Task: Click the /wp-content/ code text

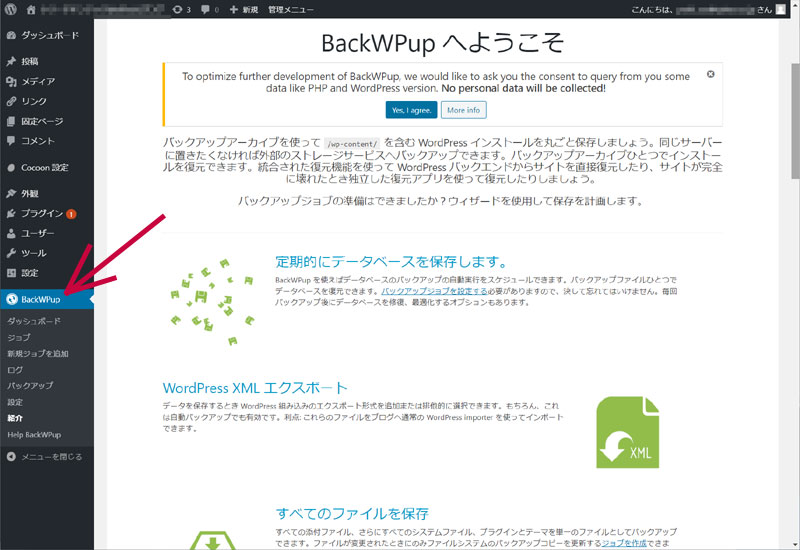Action: click(352, 144)
